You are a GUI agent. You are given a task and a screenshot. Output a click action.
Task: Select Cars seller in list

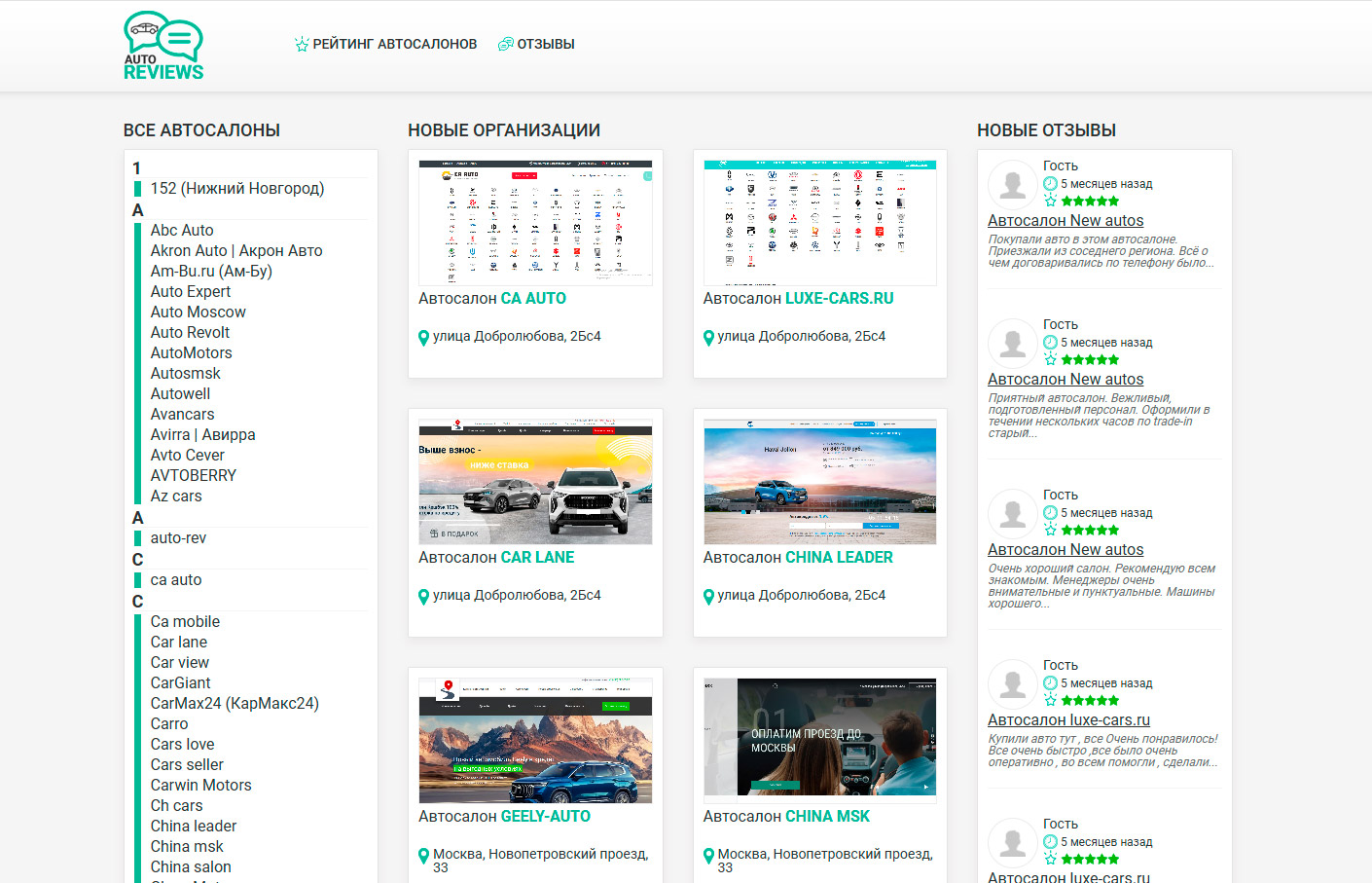[x=187, y=765]
